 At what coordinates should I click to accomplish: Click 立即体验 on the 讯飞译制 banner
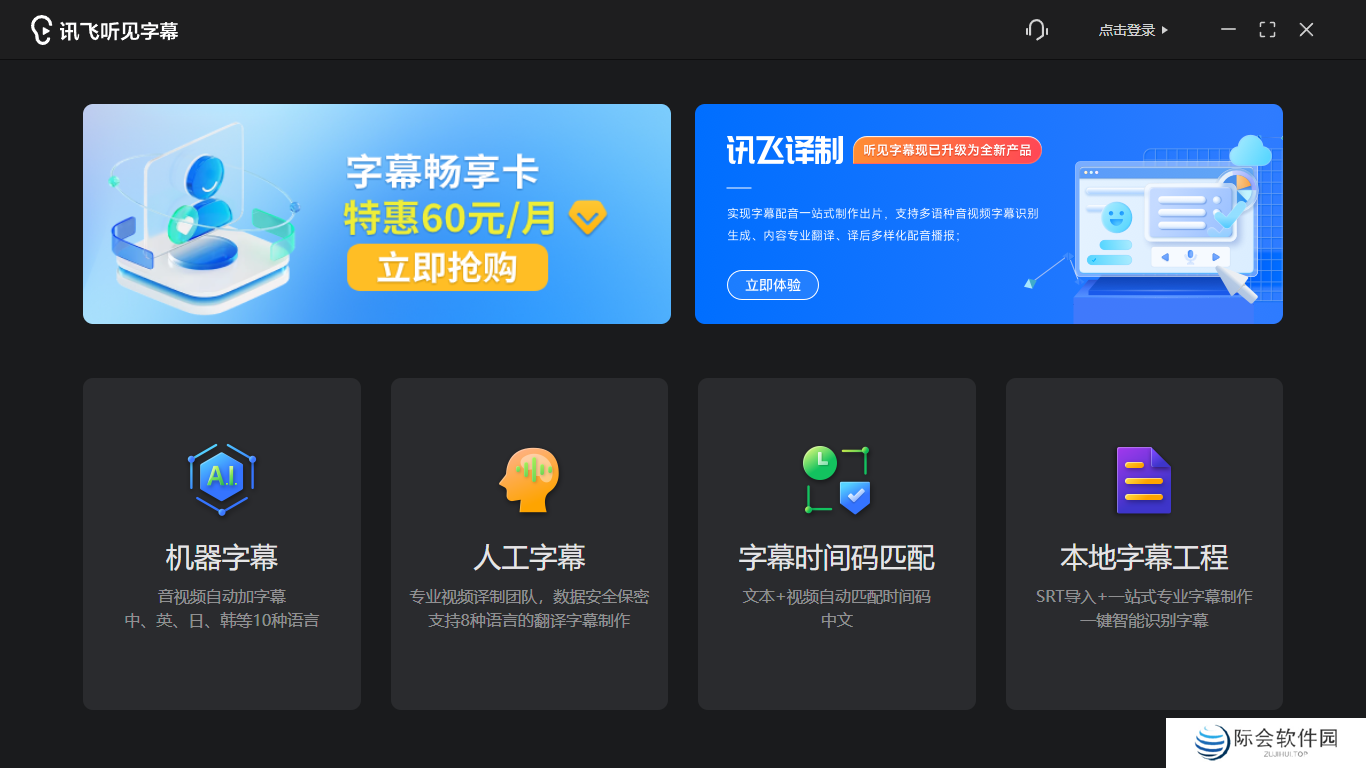772,284
